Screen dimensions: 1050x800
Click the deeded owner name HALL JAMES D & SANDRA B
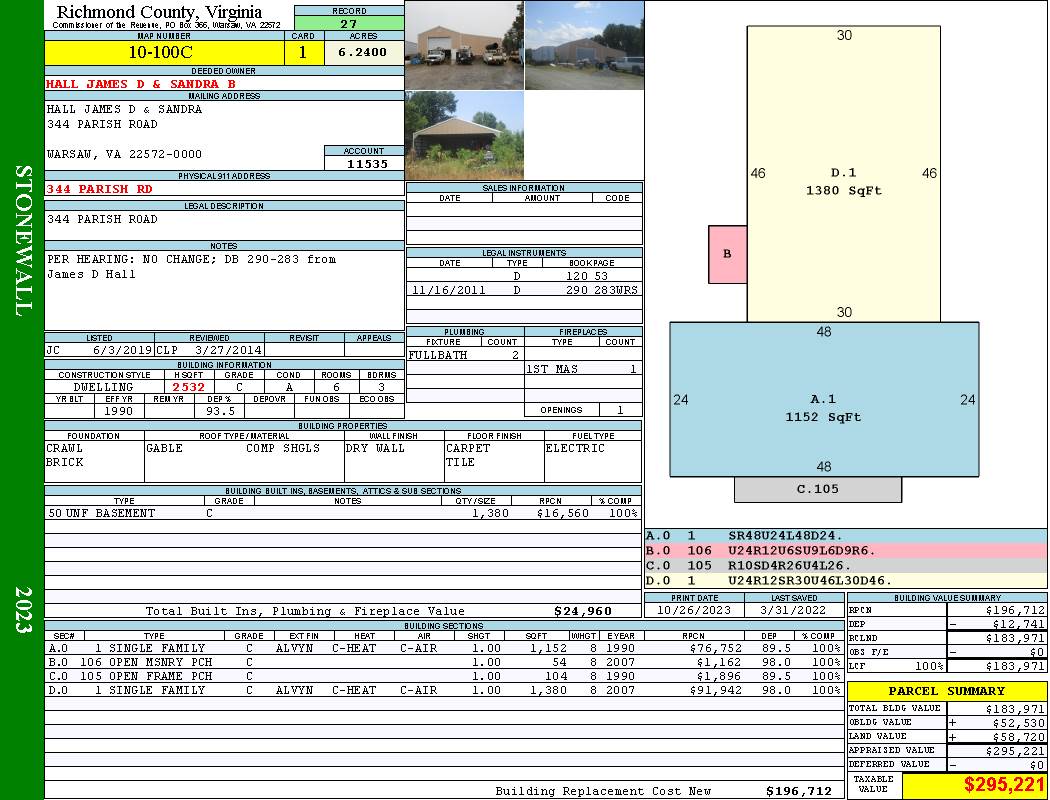click(141, 85)
